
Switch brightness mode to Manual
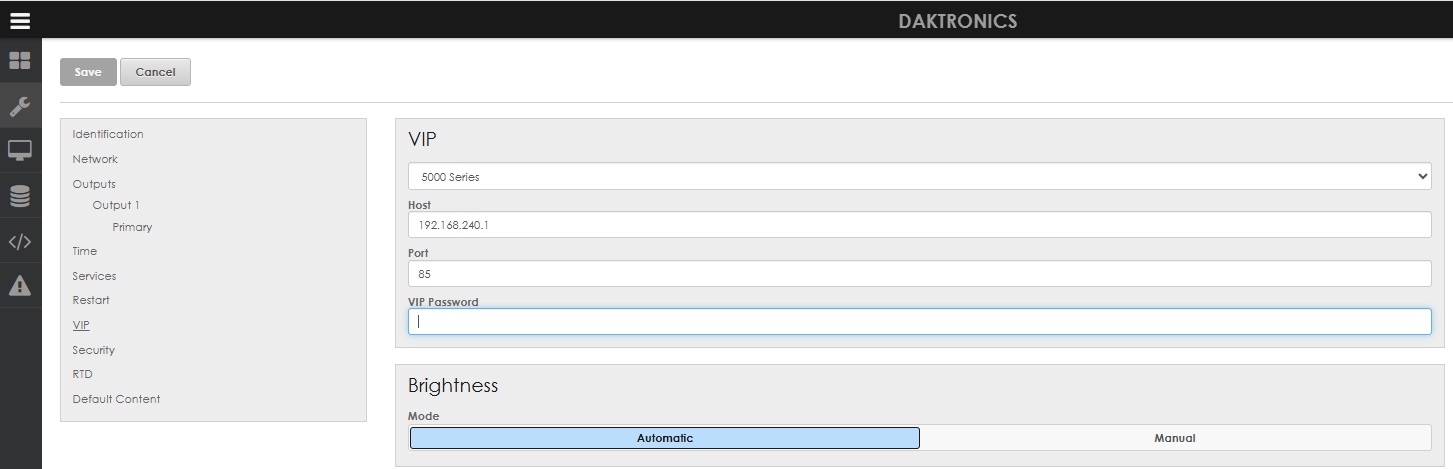[1174, 438]
